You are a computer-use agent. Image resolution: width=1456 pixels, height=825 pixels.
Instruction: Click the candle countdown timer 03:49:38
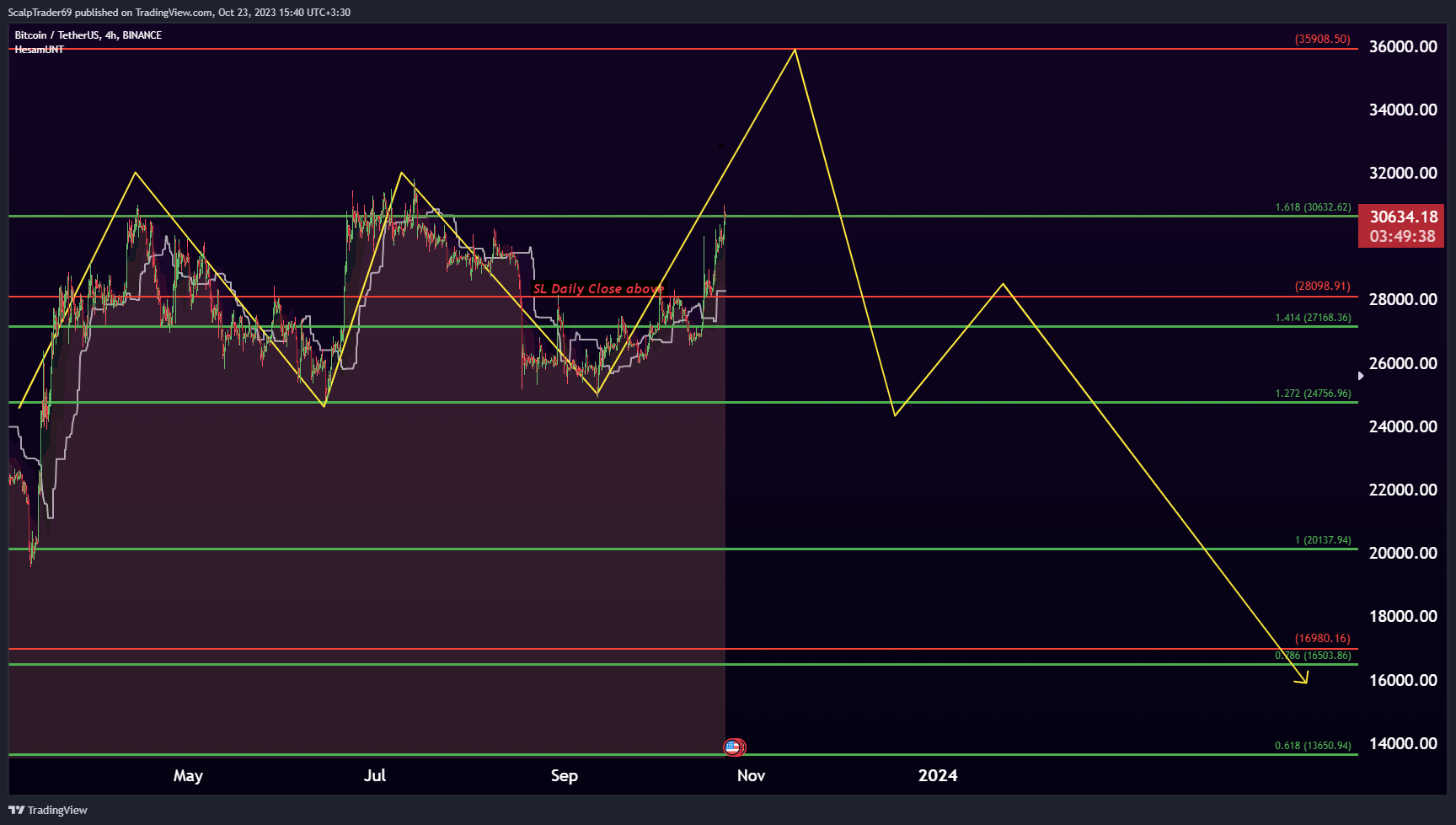pyautogui.click(x=1402, y=237)
